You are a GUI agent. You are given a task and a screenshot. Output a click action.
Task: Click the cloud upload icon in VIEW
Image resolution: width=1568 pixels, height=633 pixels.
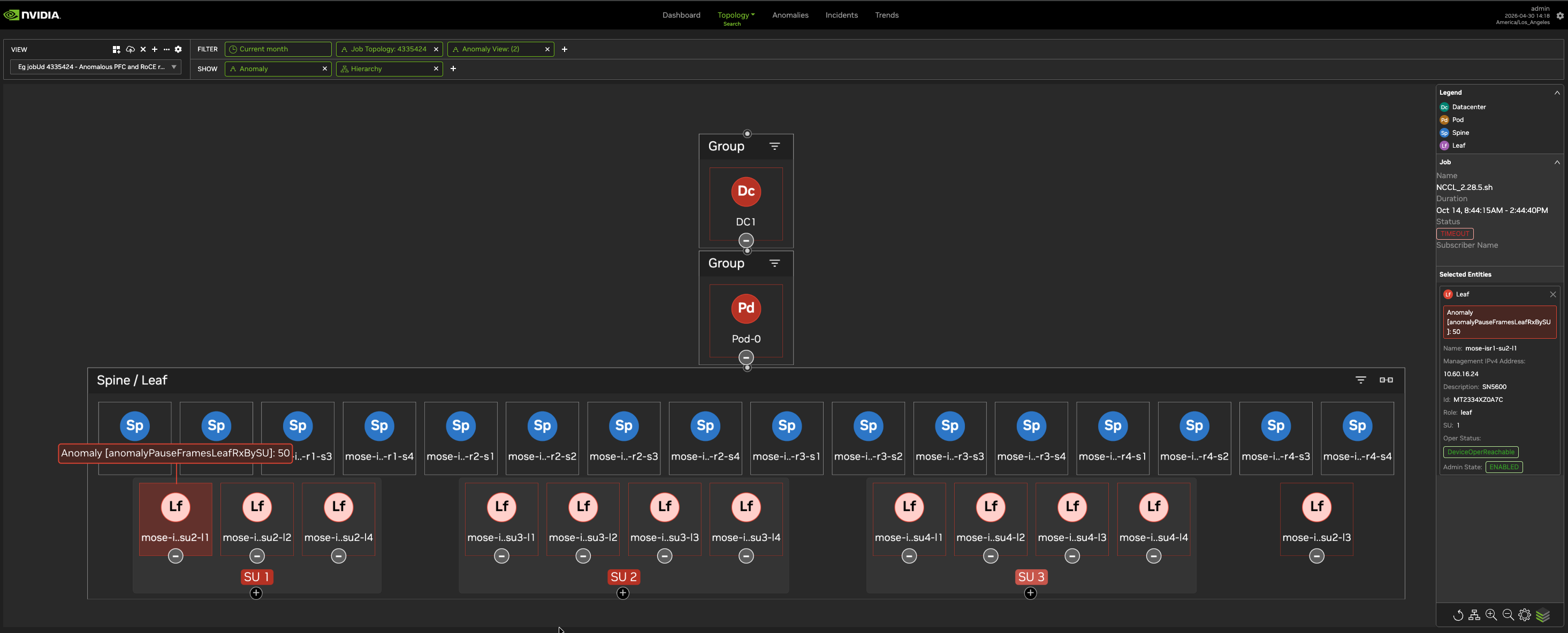click(130, 49)
